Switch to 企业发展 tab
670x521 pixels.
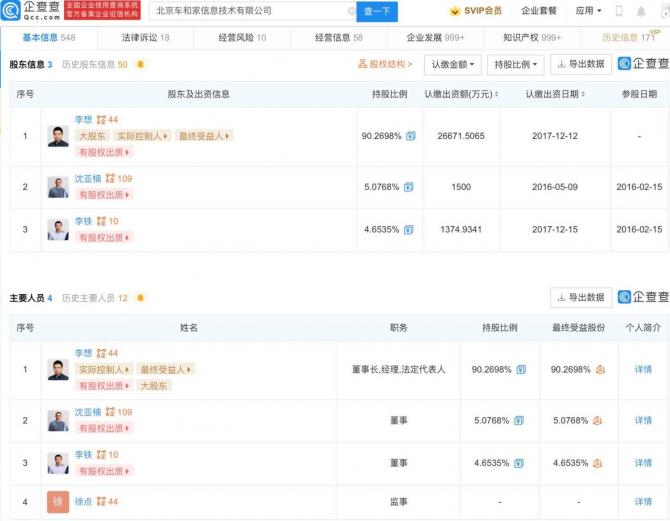point(435,38)
